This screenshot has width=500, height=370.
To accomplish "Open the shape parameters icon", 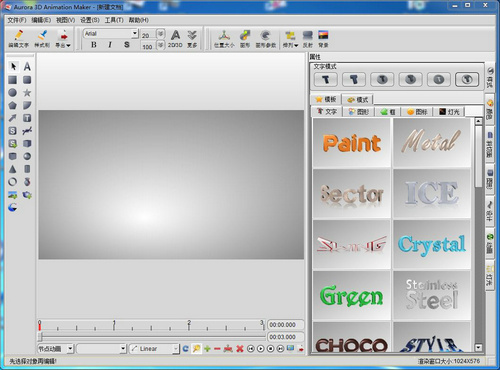I will (x=266, y=39).
